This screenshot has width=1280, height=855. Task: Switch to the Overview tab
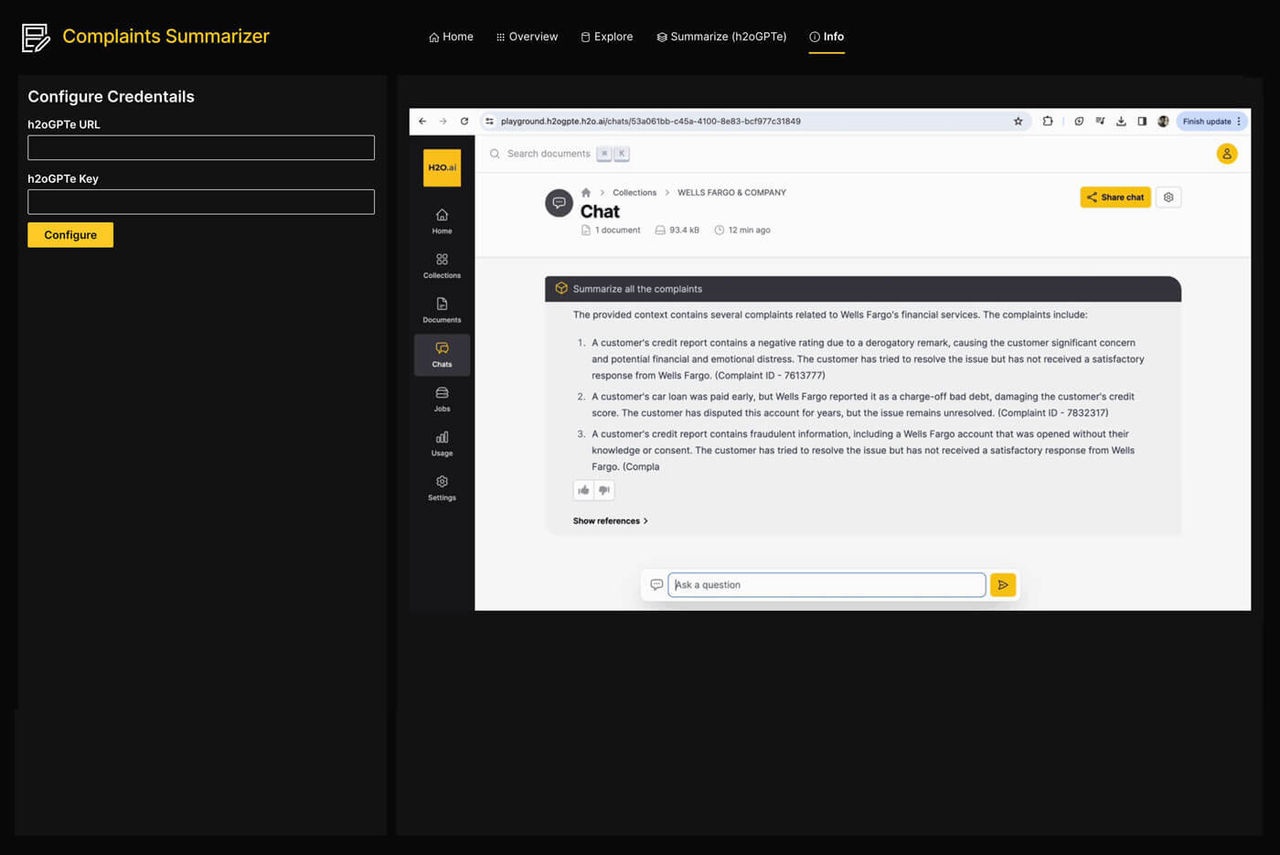point(526,36)
